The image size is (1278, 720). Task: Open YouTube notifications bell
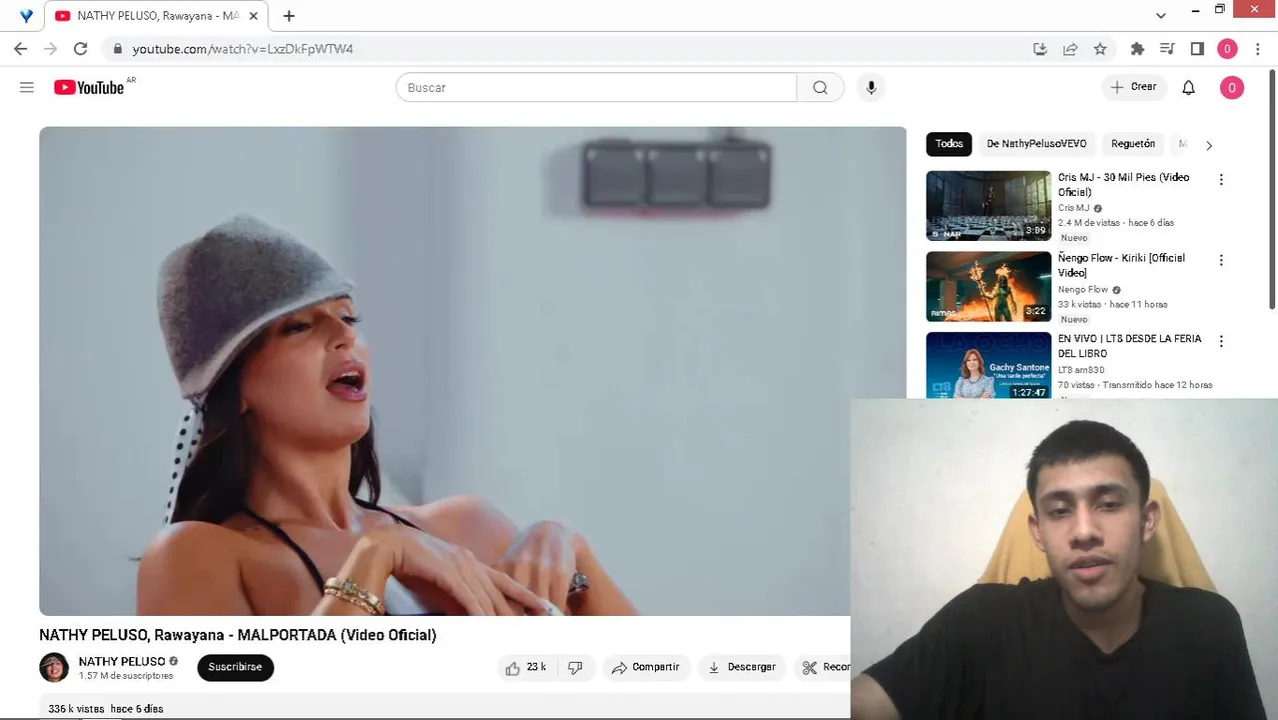click(x=1188, y=87)
